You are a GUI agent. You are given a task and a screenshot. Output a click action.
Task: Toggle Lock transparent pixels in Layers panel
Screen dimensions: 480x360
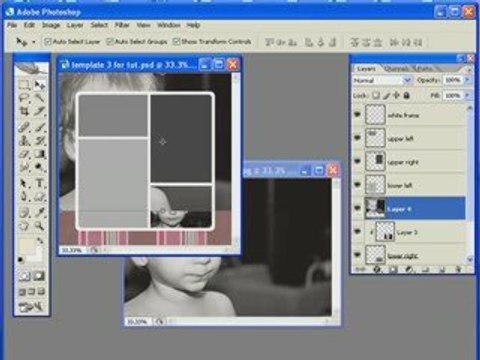[376, 96]
